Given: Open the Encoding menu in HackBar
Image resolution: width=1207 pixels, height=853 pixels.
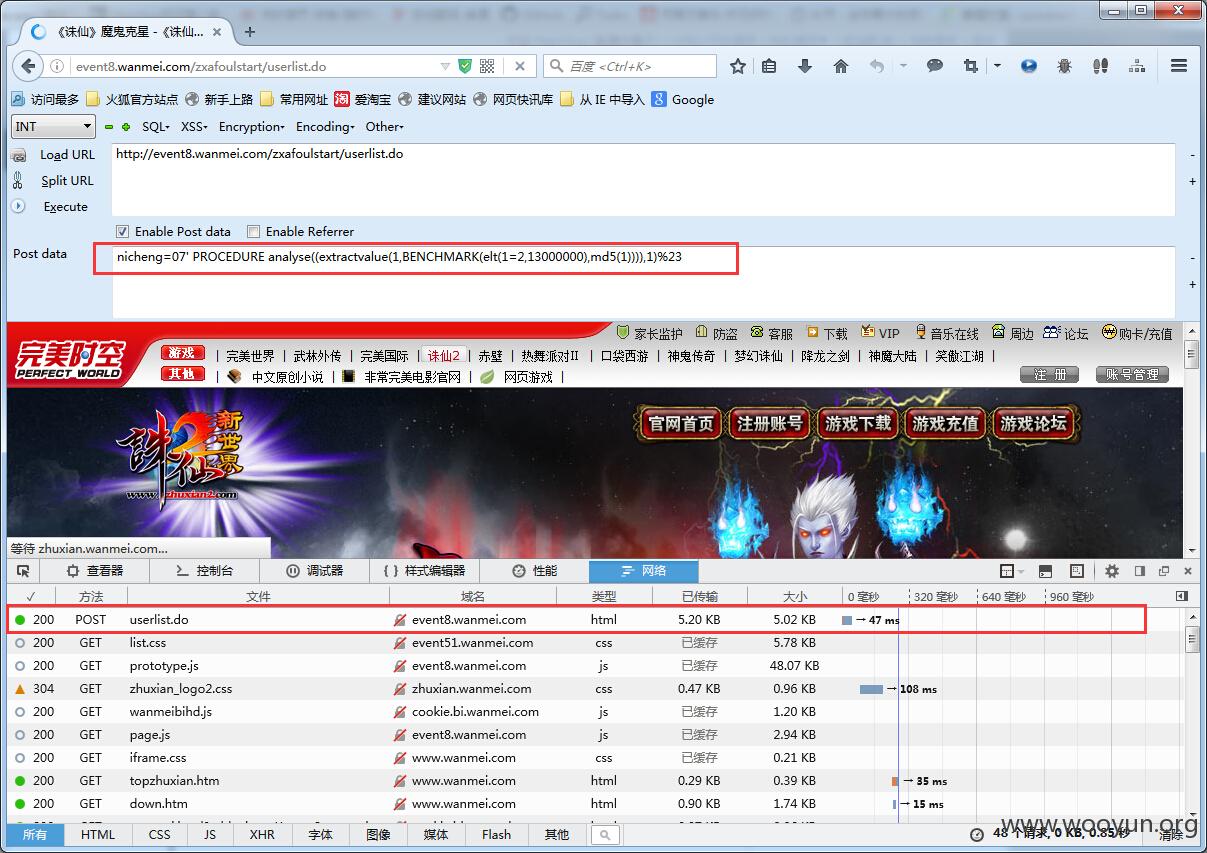Looking at the screenshot, I should [325, 127].
